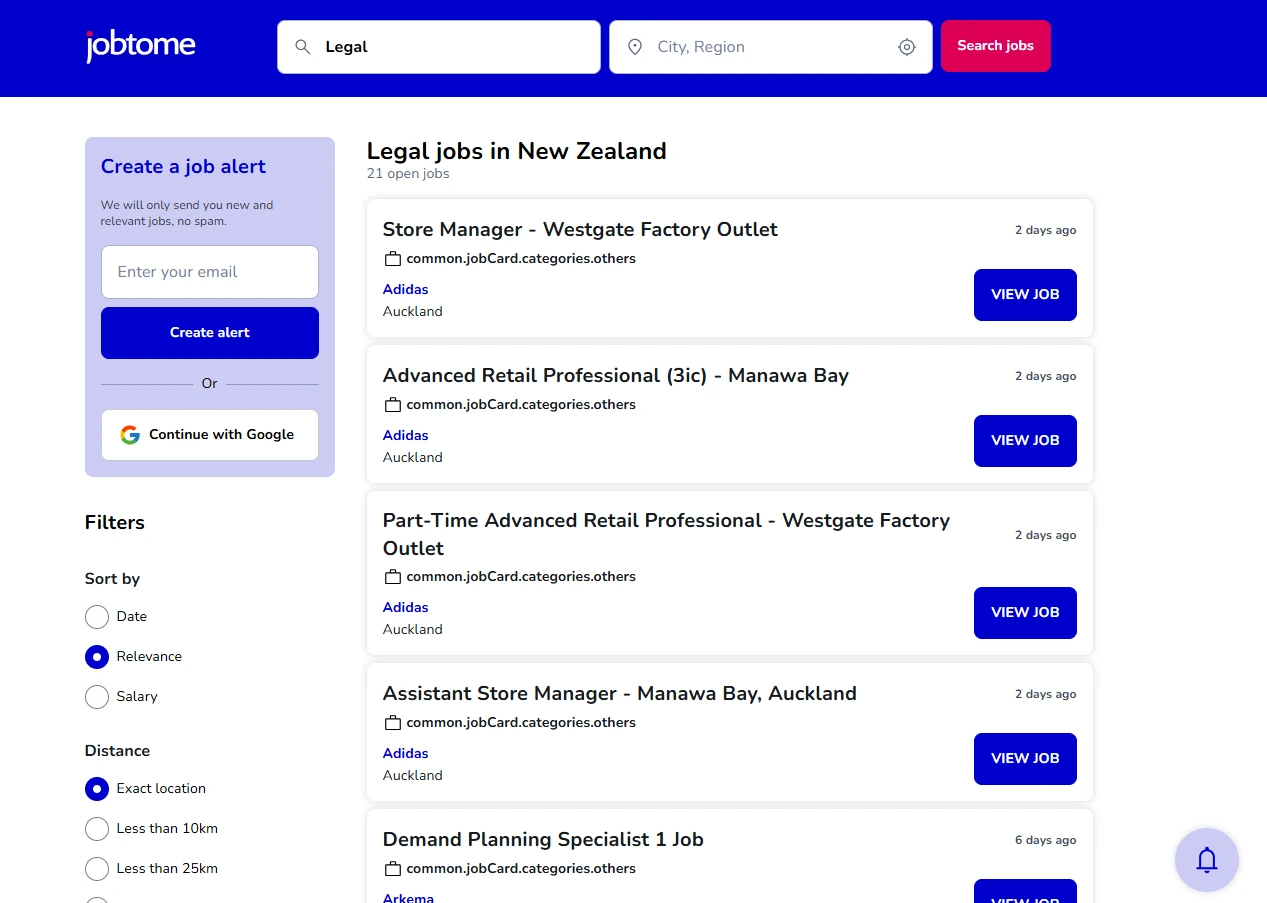Screen dimensions: 1267x903
Task: Open the Advanced Retail Professional (3ic) - Manawa Bay title
Action: [616, 376]
